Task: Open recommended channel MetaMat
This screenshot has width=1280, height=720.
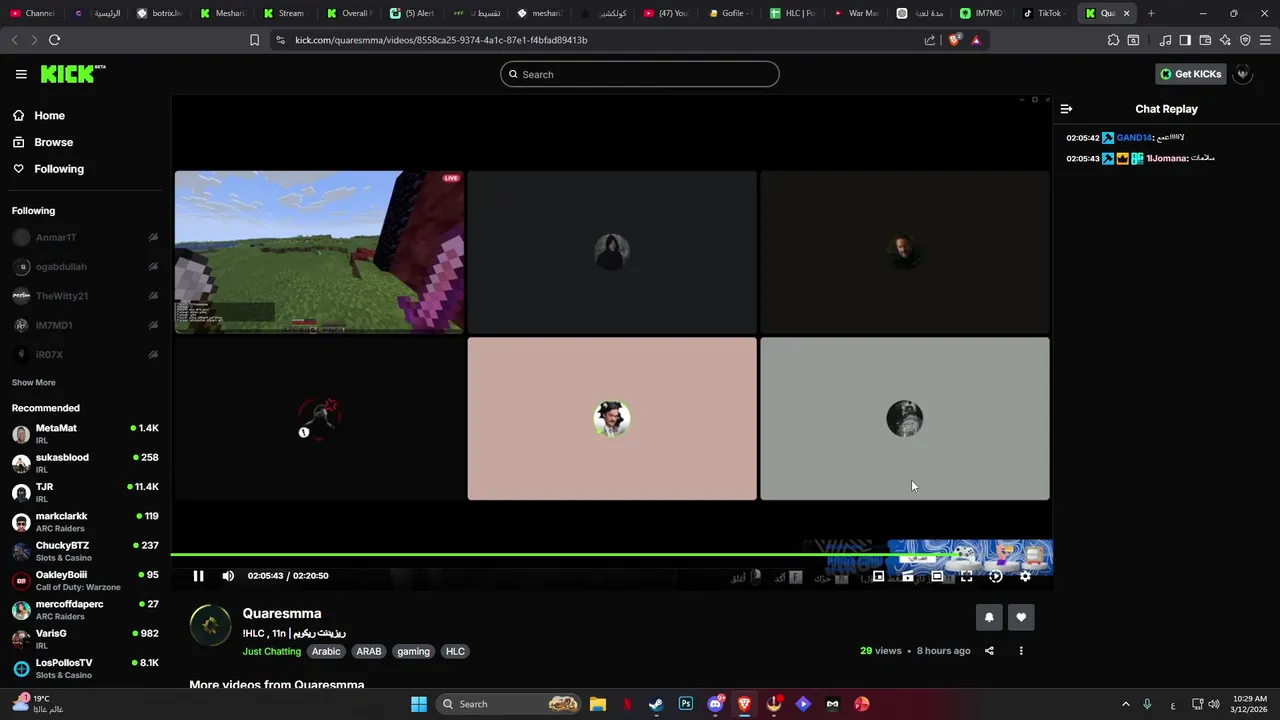Action: point(85,434)
